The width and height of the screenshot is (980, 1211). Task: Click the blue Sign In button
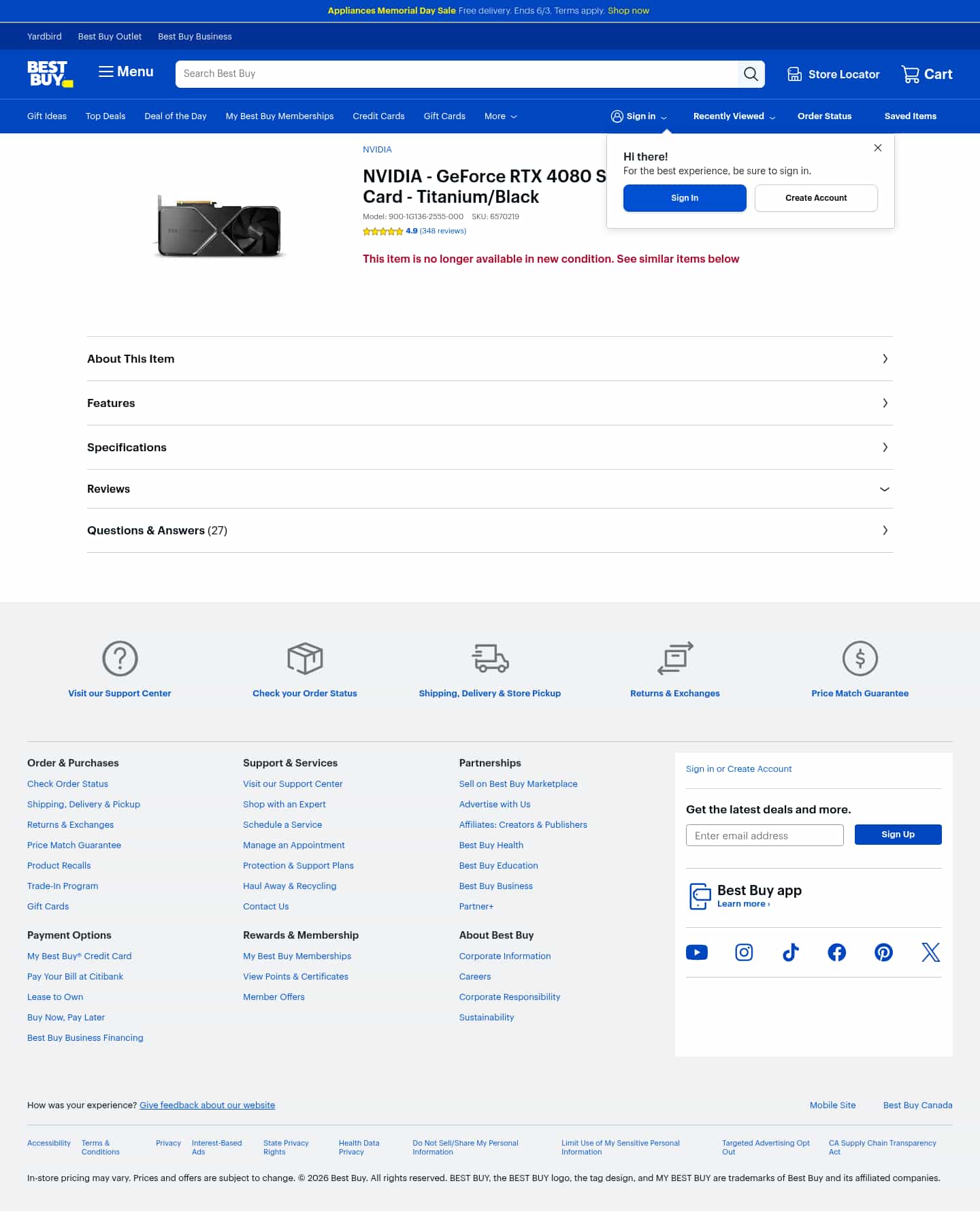(x=685, y=198)
